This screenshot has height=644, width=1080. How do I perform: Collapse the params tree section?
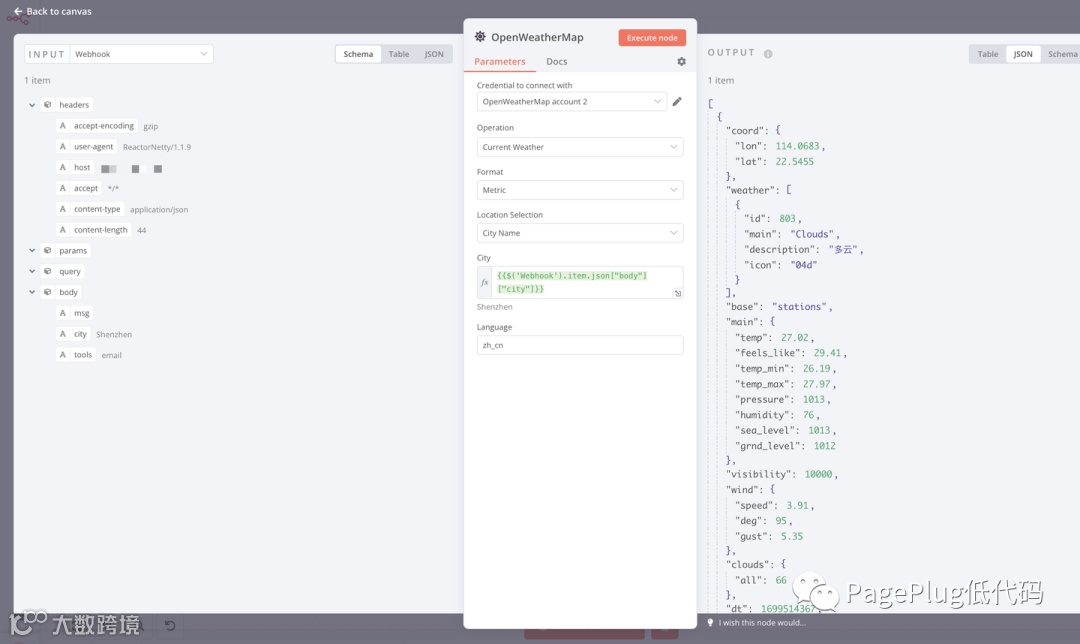[x=32, y=250]
